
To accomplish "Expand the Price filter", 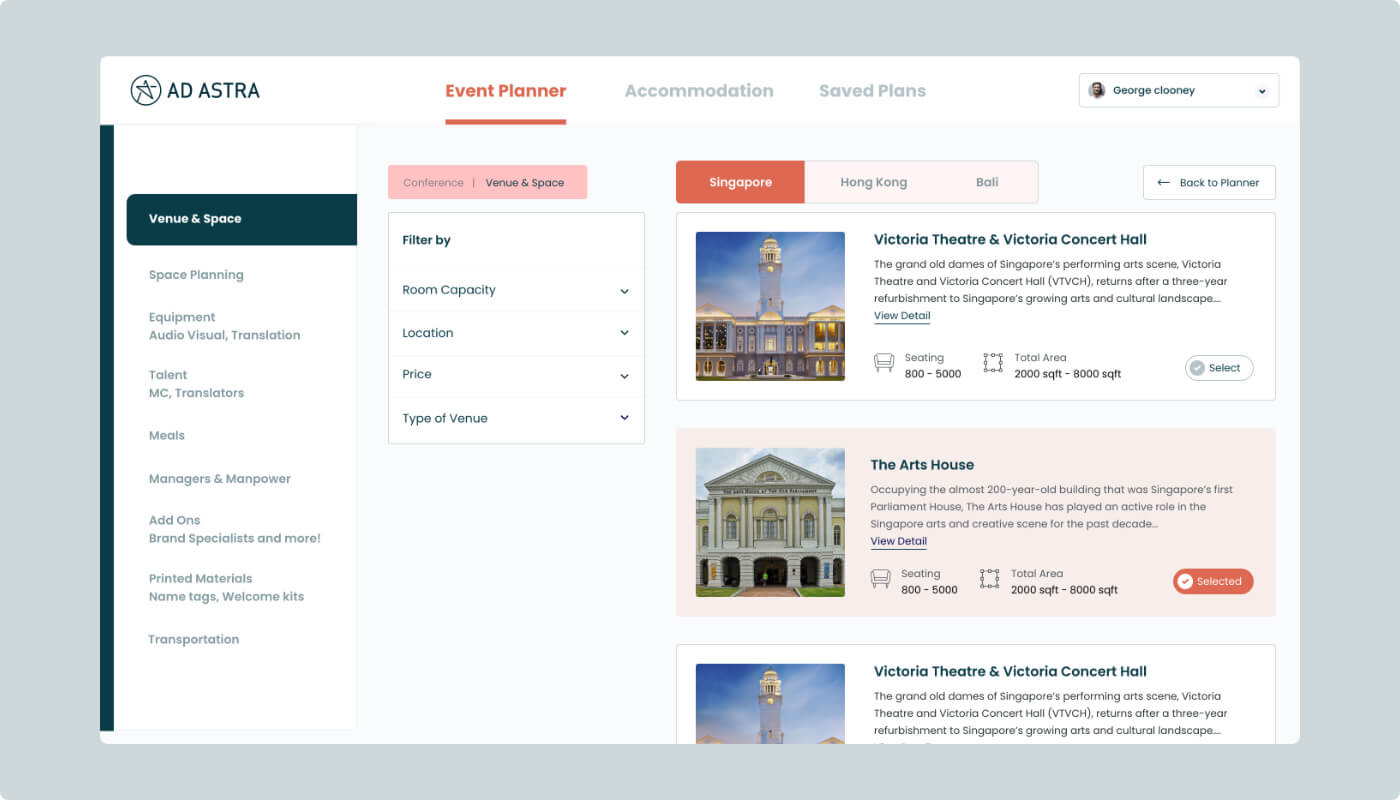I will click(516, 375).
